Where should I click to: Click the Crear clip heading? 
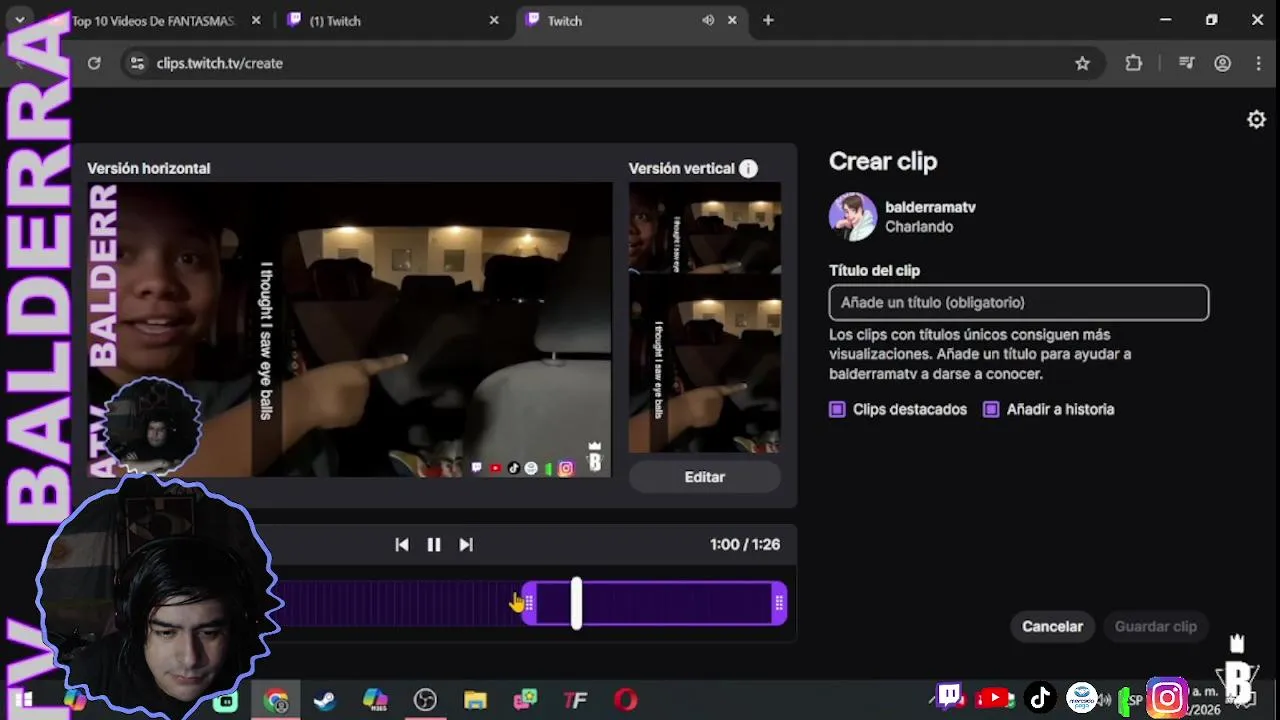click(x=883, y=161)
